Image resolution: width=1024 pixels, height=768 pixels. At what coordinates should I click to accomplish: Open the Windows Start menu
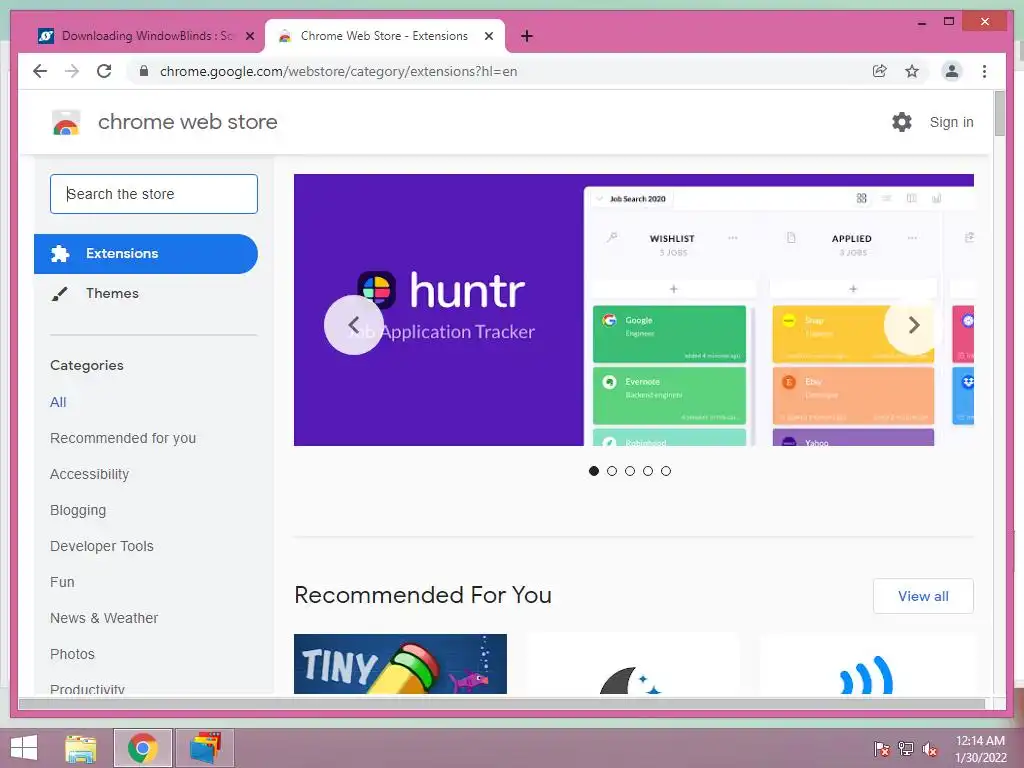pyautogui.click(x=24, y=748)
